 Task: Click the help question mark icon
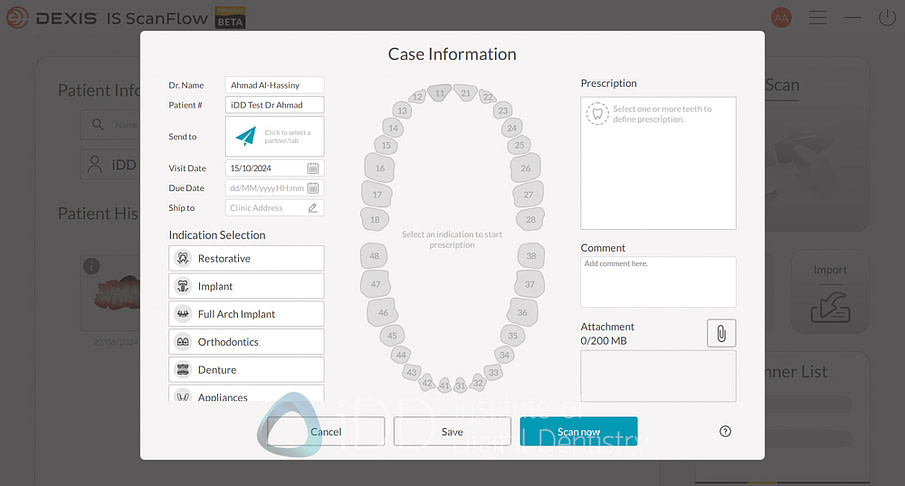coord(725,431)
